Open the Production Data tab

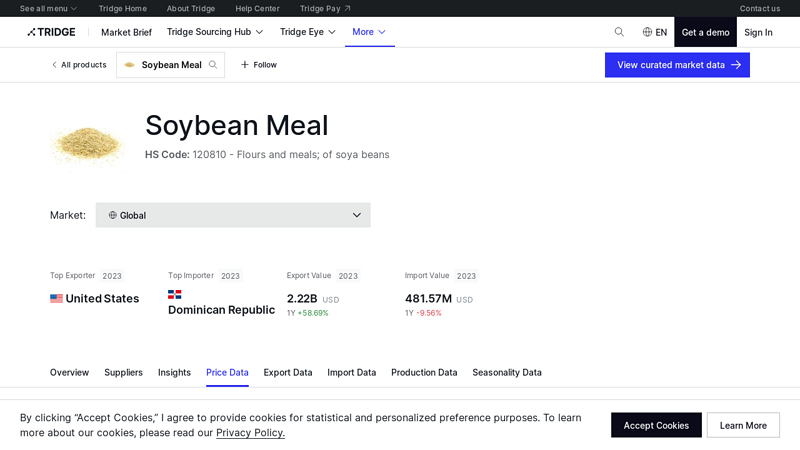coord(424,372)
